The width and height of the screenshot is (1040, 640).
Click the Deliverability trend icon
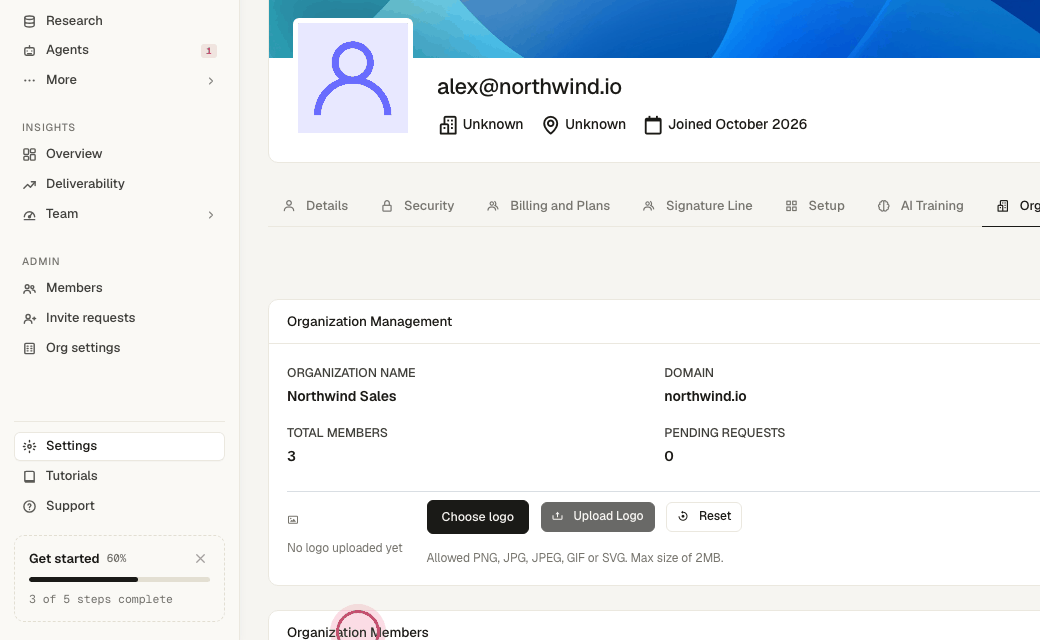[29, 184]
